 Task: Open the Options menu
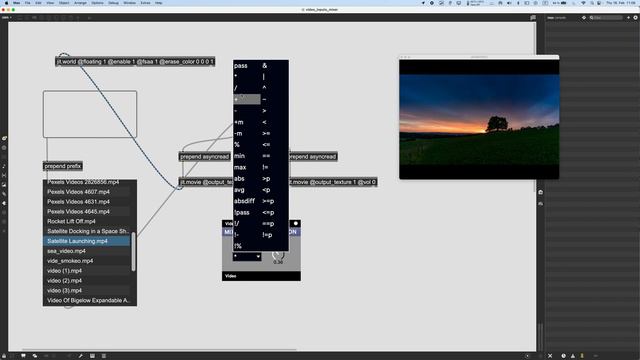point(97,3)
